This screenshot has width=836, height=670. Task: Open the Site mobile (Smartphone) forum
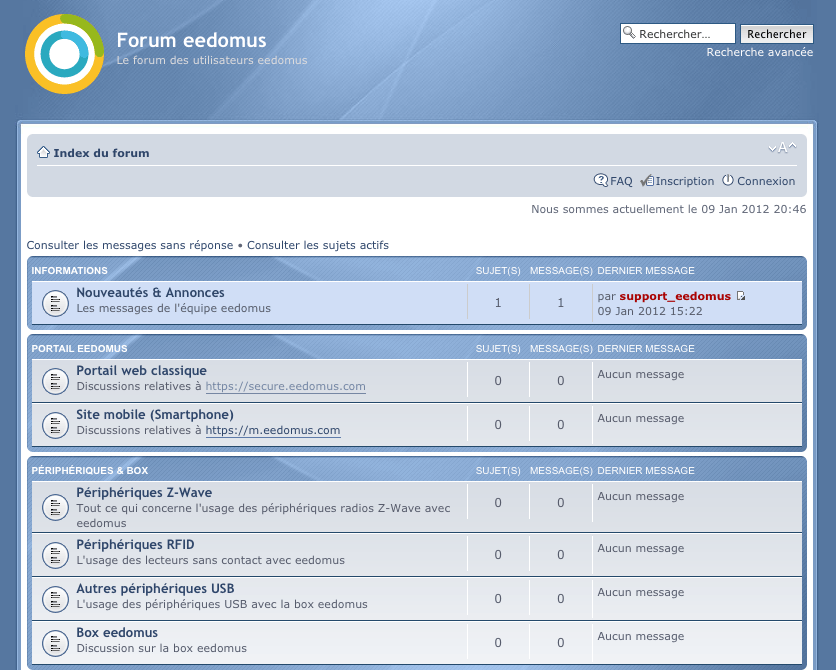click(155, 415)
